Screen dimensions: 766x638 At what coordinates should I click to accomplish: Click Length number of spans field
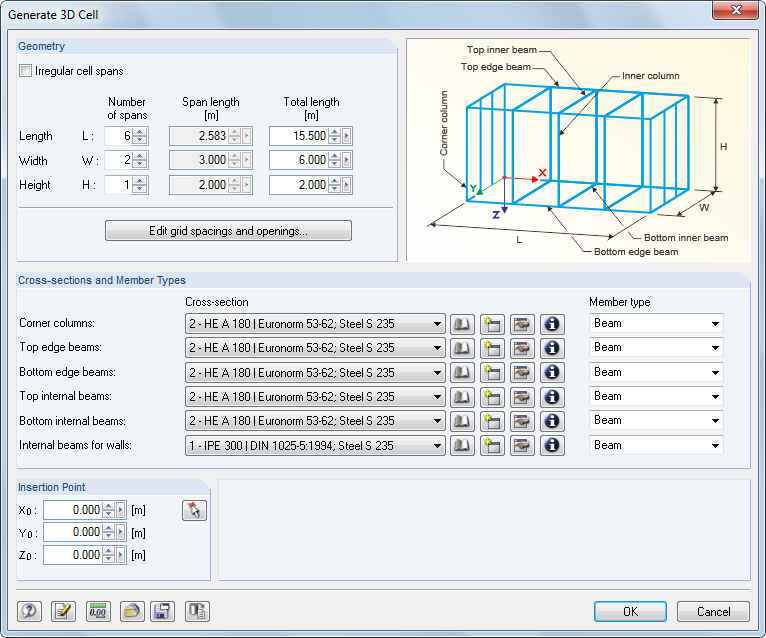[x=118, y=136]
